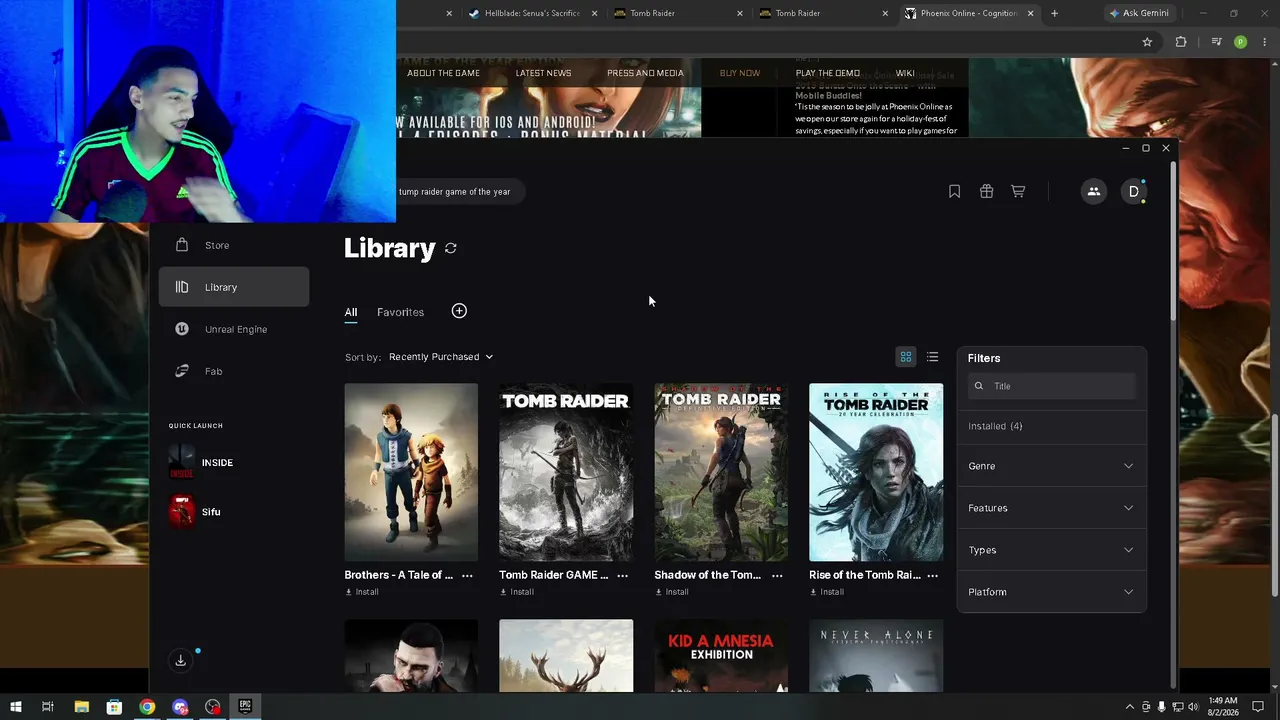Open the Friends icon in the launcher
The height and width of the screenshot is (720, 1280).
pyautogui.click(x=1094, y=191)
